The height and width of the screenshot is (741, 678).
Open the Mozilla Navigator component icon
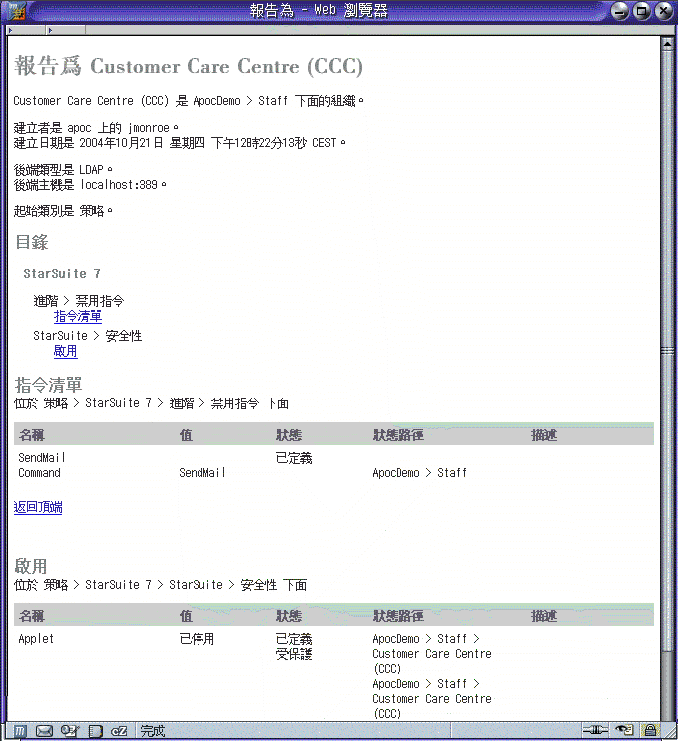(x=19, y=731)
